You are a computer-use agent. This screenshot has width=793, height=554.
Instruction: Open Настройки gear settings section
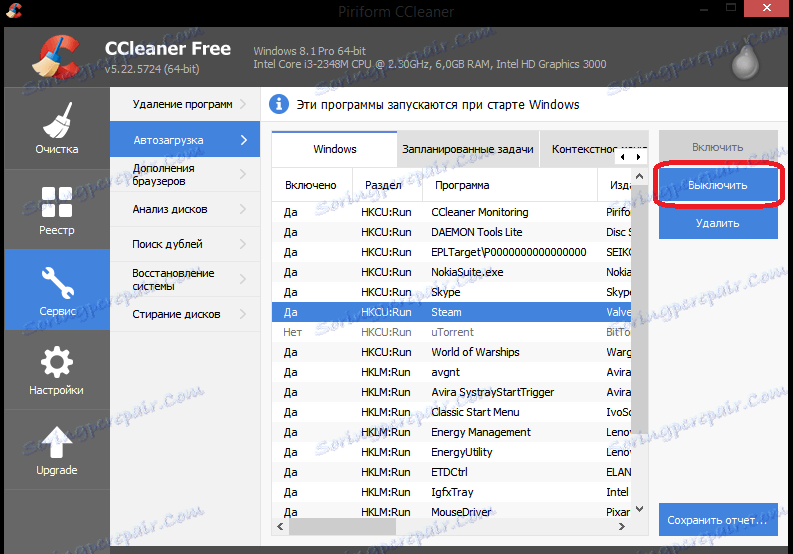point(57,370)
